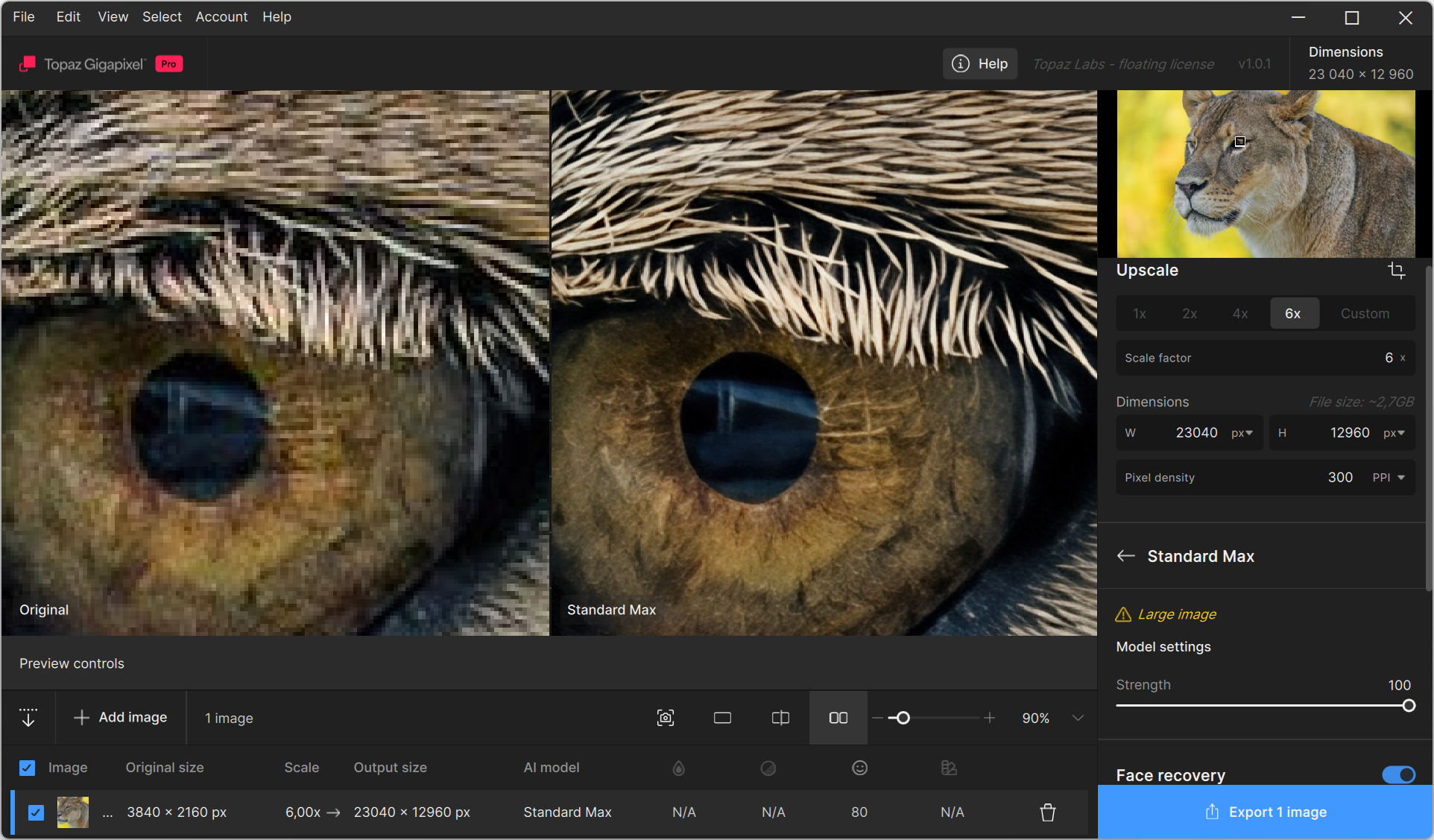
Task: Open the width px unit dropdown
Action: coord(1242,433)
